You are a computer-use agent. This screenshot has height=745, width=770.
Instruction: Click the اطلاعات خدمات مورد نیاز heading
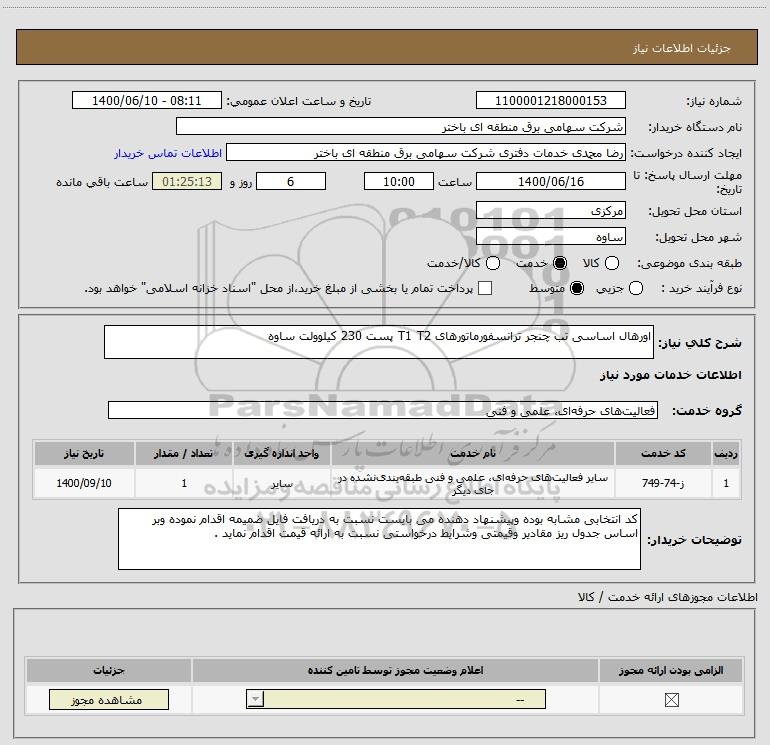pos(670,375)
